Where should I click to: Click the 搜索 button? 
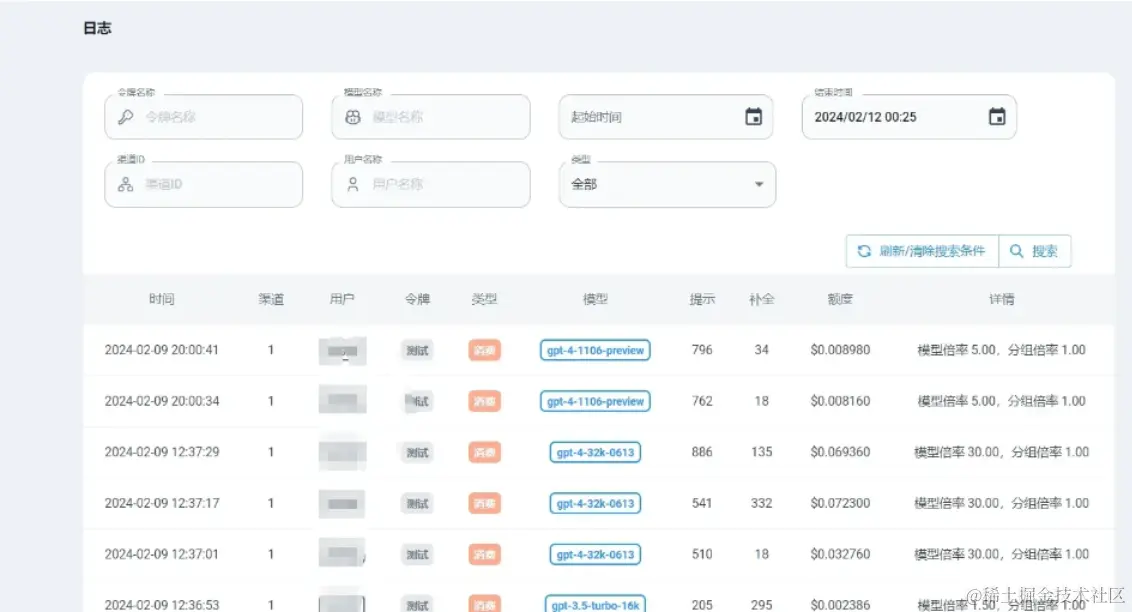click(x=1035, y=251)
